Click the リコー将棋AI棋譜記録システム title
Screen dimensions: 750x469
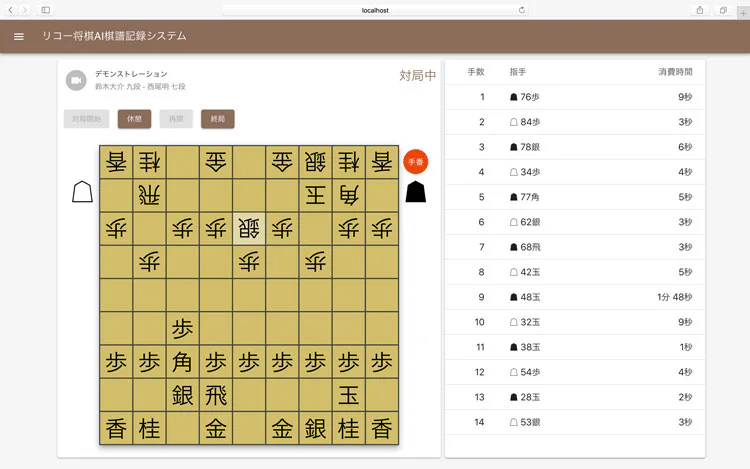point(113,36)
